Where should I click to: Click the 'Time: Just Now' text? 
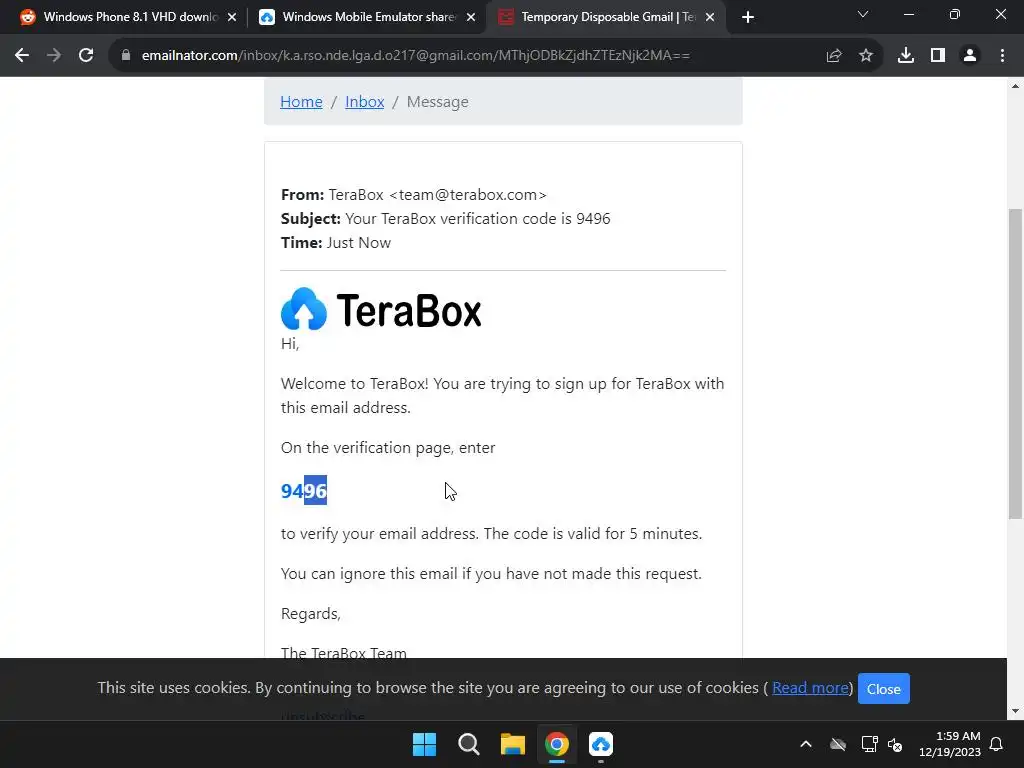click(x=336, y=243)
